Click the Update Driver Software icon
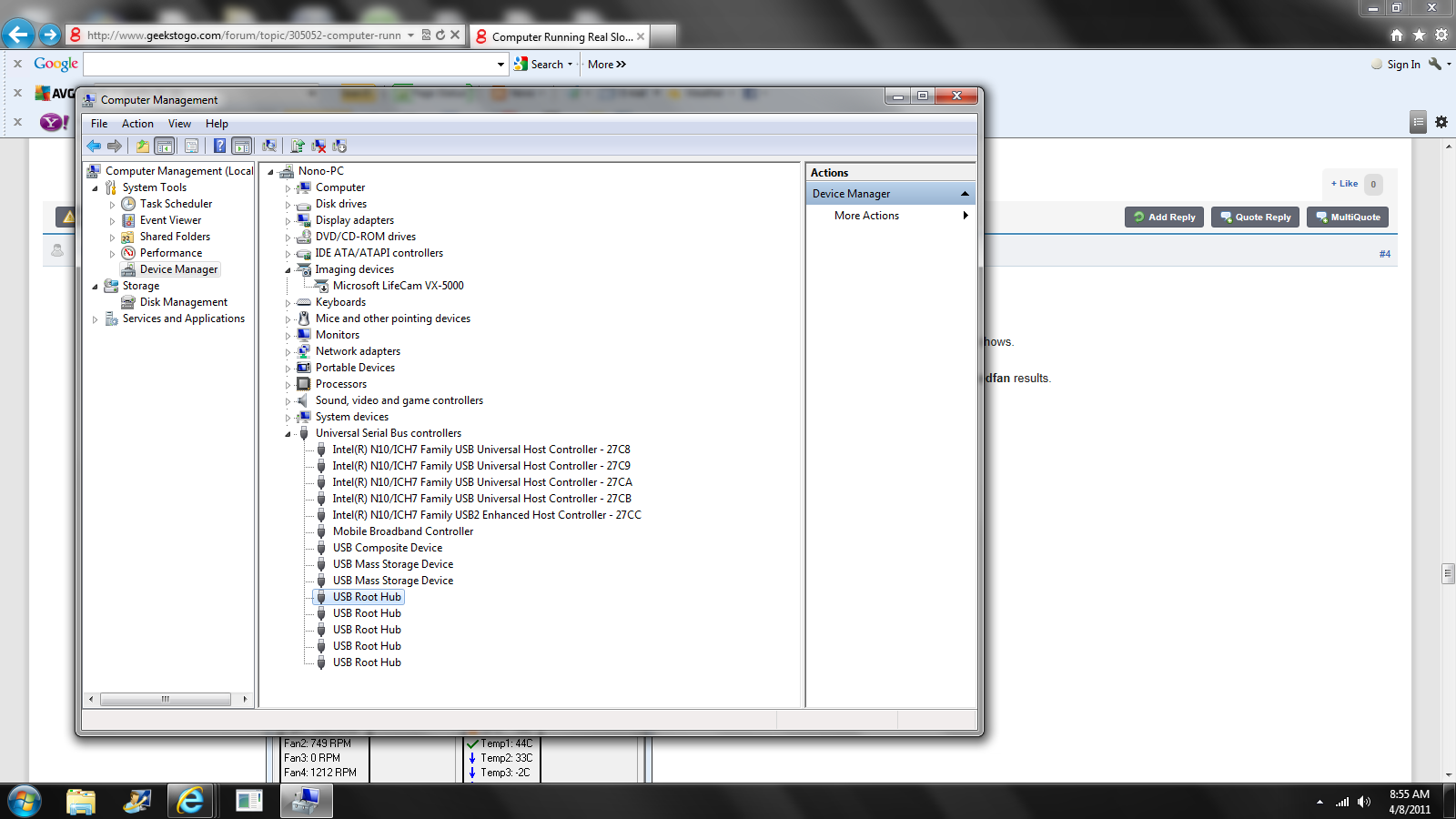 298,146
